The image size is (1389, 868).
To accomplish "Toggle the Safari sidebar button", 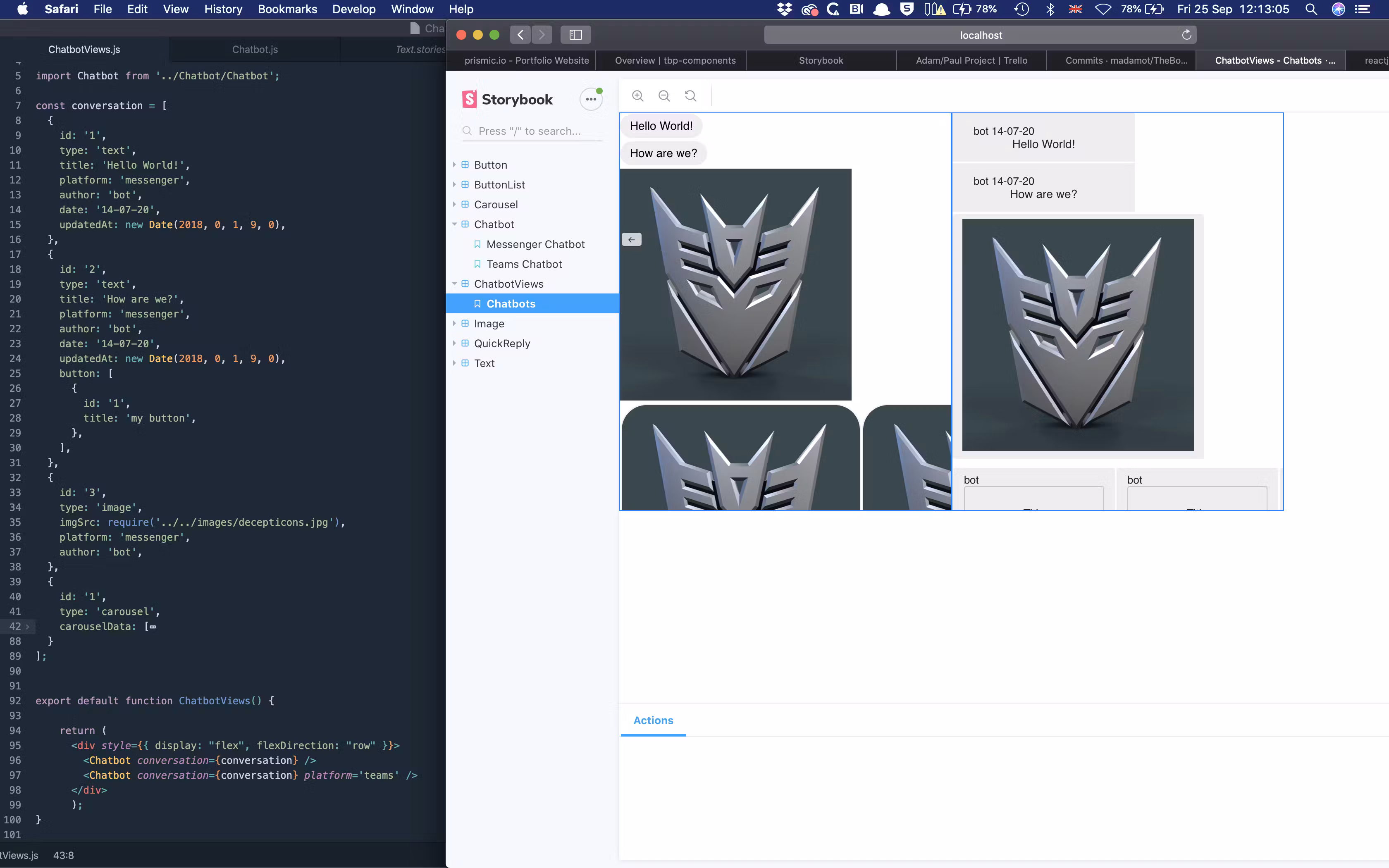I will tap(576, 35).
